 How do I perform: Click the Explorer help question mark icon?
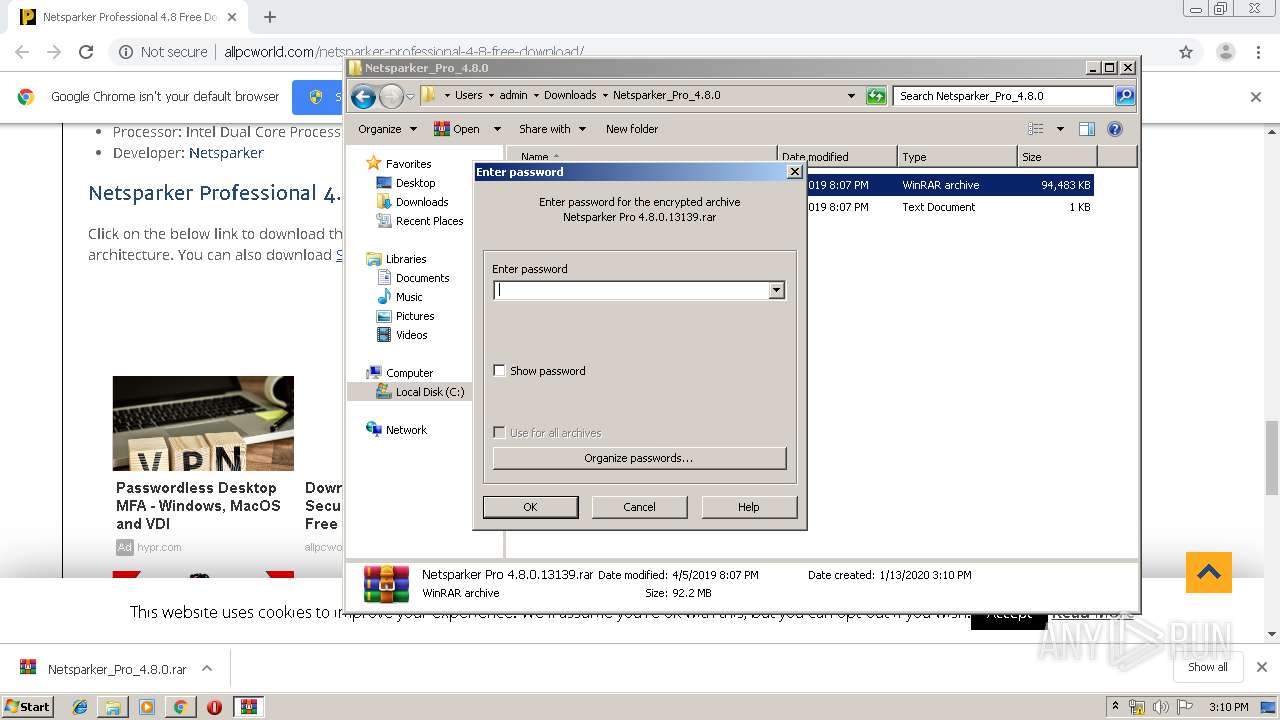[x=1115, y=129]
